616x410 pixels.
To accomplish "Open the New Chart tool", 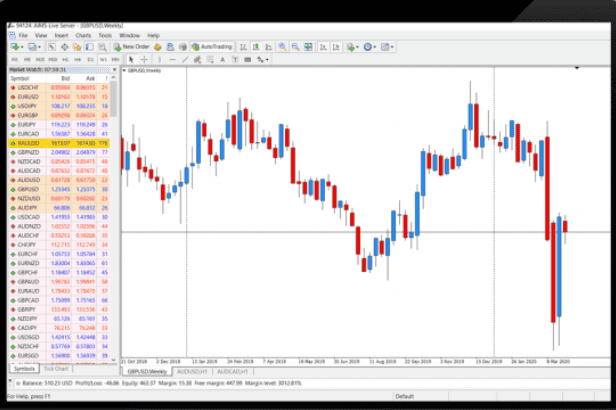I will coord(15,47).
